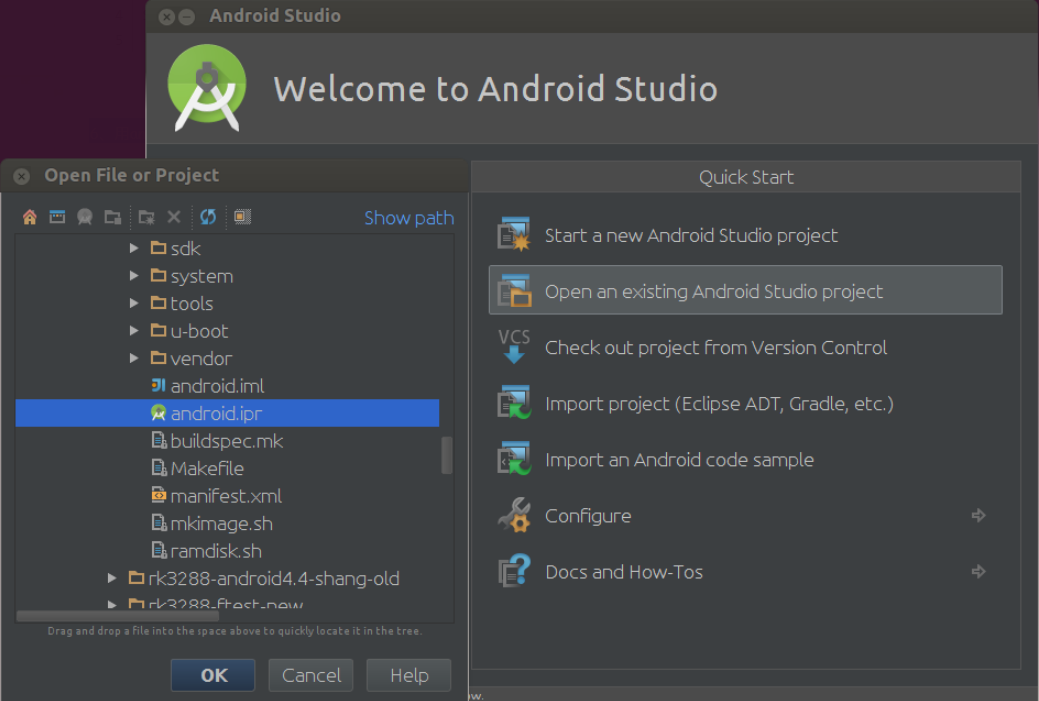Click the manifest.xml file icon
Viewport: 1039px width, 701px height.
point(158,495)
